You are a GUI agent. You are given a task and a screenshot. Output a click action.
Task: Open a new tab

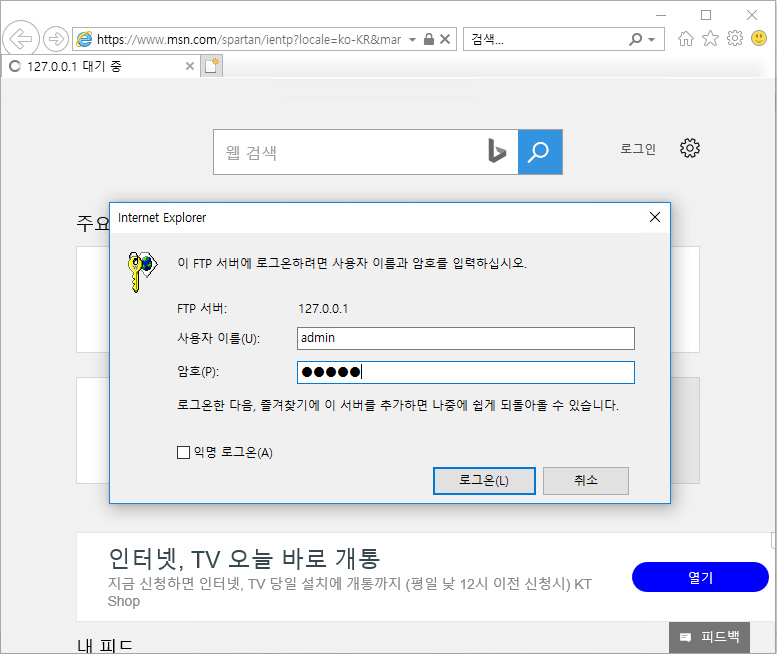click(x=212, y=66)
